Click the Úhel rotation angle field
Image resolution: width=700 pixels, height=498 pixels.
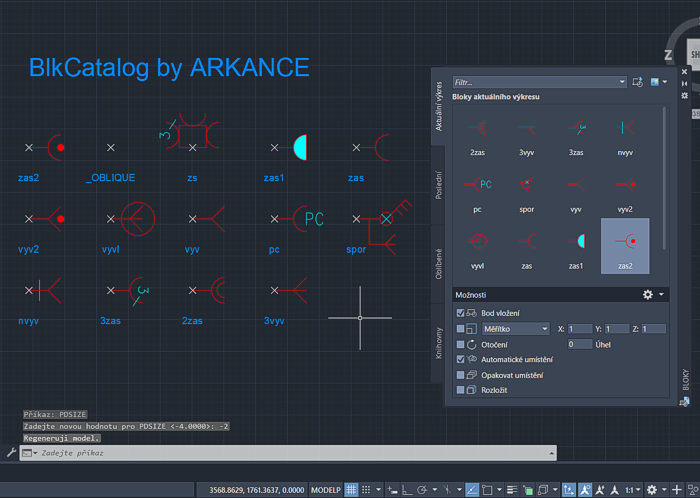(580, 344)
